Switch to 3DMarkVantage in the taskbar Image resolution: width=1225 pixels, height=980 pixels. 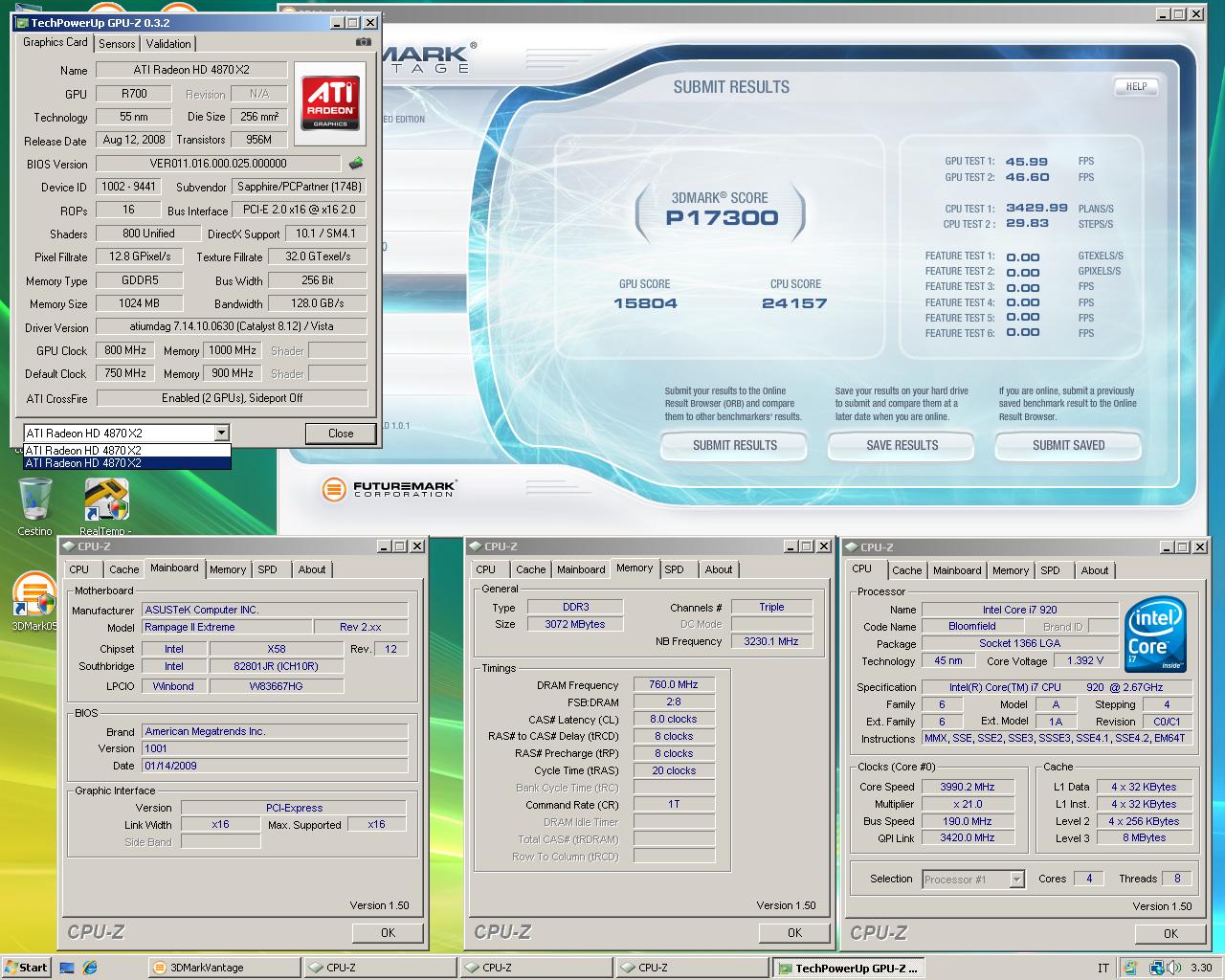(223, 968)
